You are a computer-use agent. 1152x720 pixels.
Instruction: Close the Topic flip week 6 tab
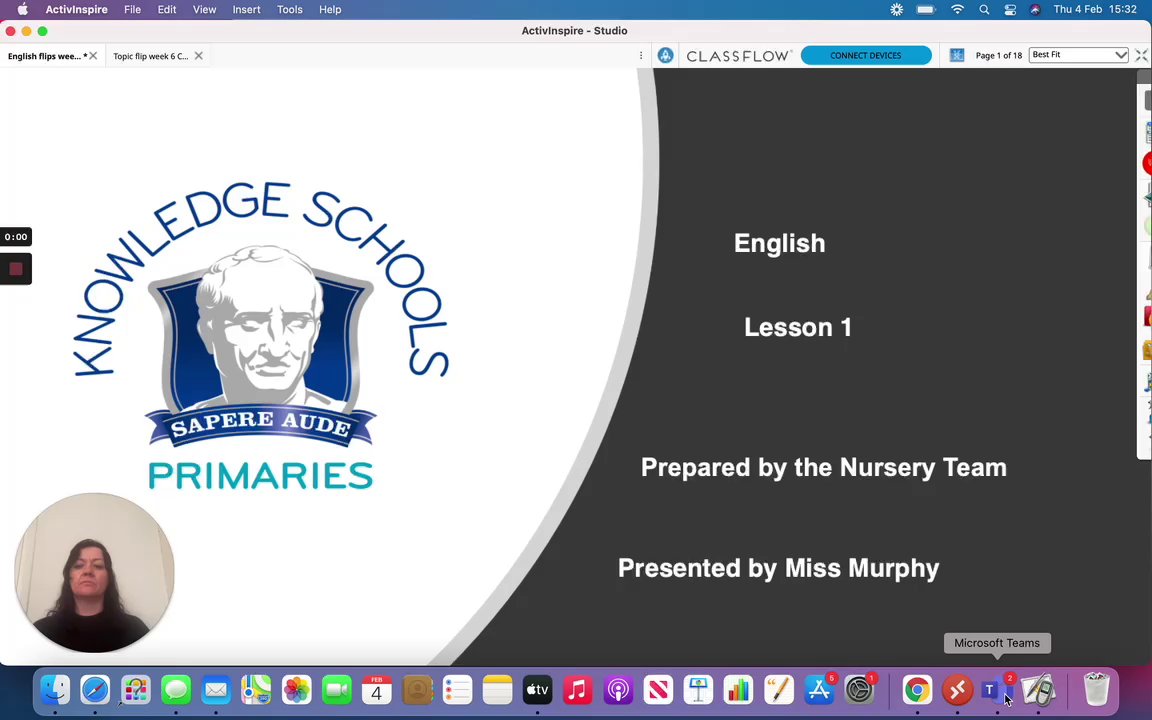[x=198, y=56]
